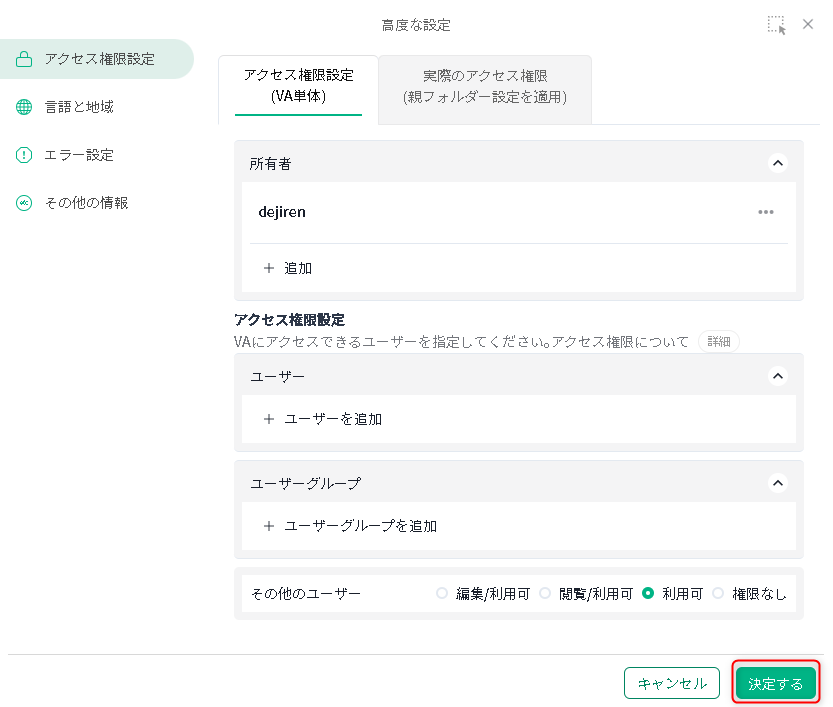The width and height of the screenshot is (833, 707).
Task: Select the アクセス権限設定 (VA単体) tab
Action: point(298,86)
